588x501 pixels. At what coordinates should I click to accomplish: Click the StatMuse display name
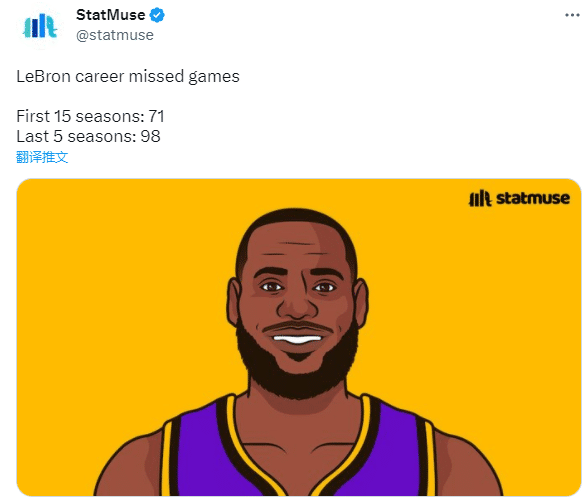click(x=110, y=15)
